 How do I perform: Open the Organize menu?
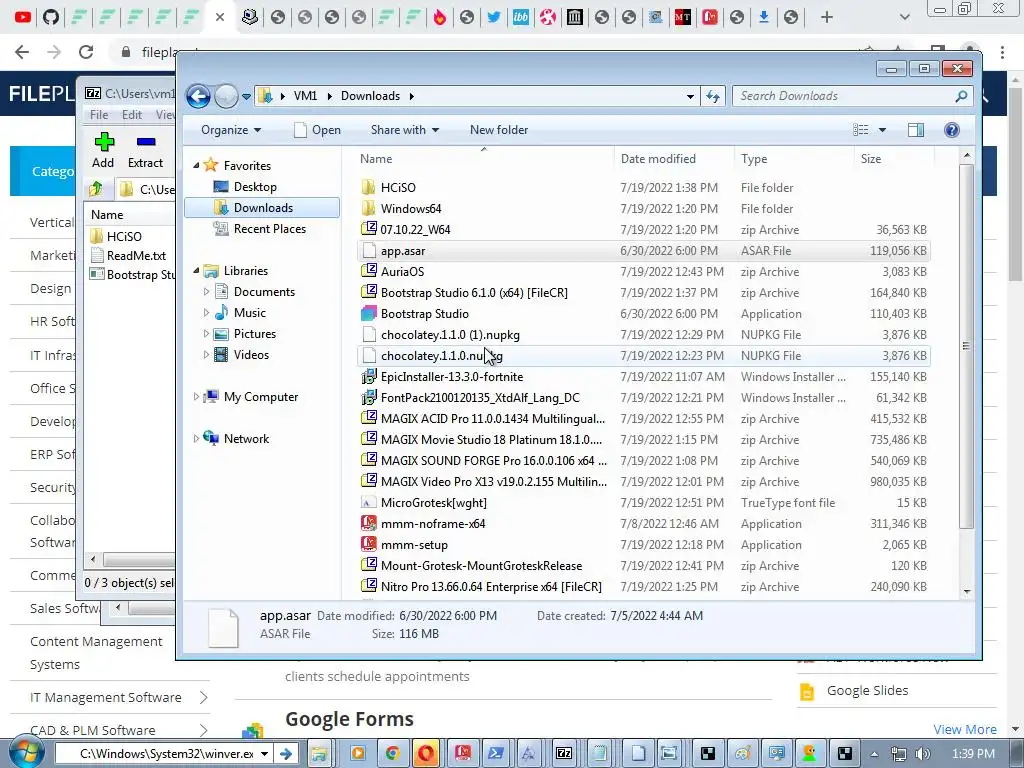(x=231, y=130)
